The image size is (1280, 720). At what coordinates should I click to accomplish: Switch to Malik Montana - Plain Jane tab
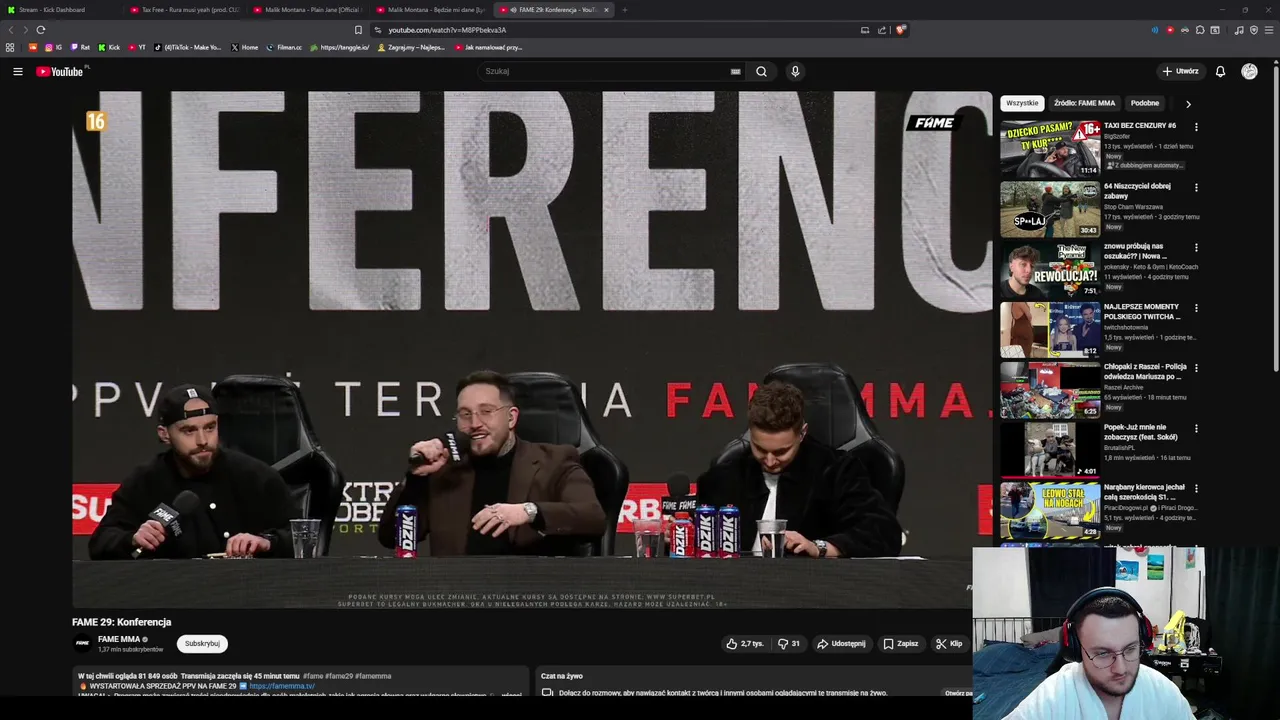(x=306, y=10)
